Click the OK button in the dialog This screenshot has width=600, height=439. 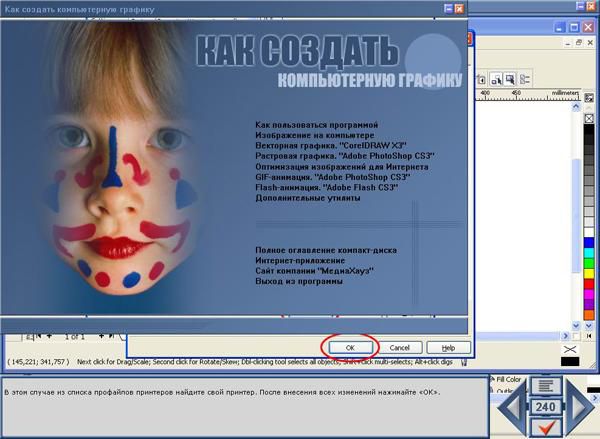(x=349, y=347)
